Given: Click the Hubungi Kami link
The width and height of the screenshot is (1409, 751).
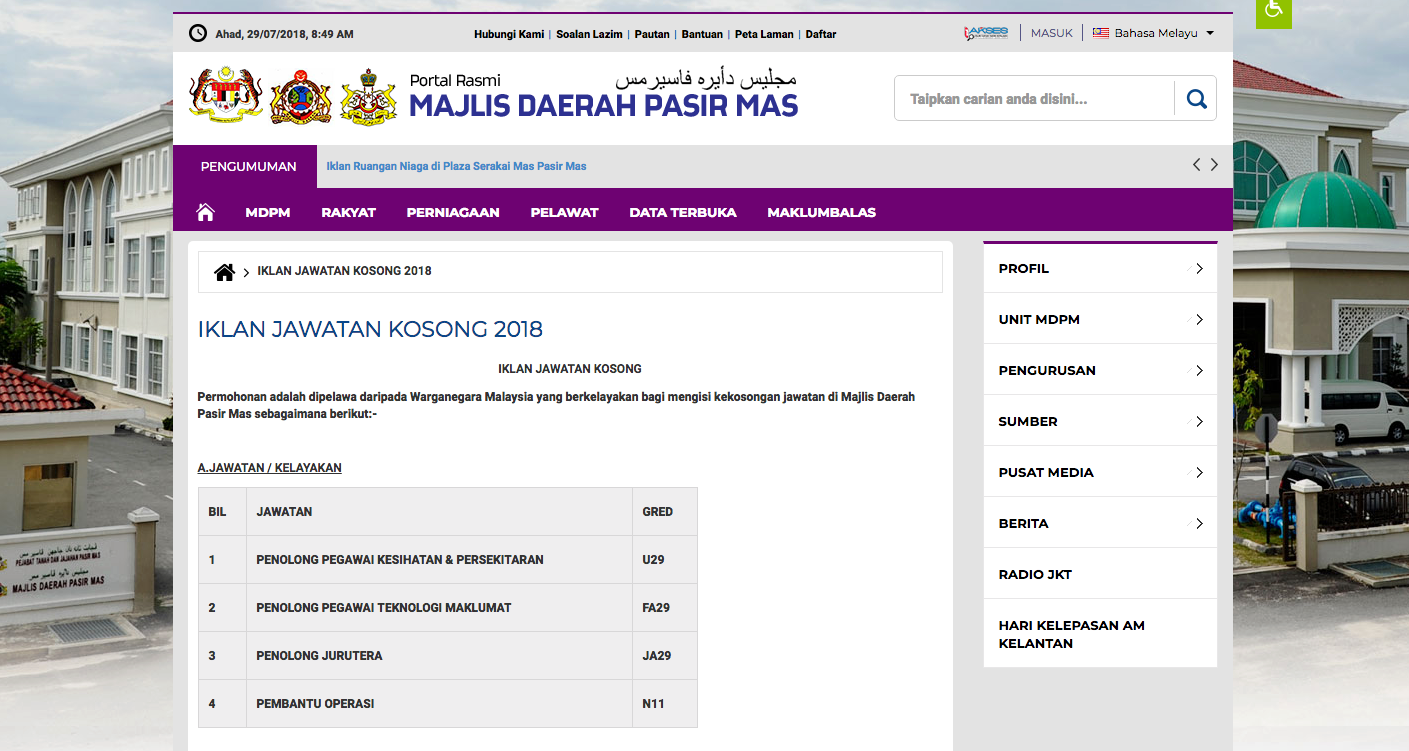Looking at the screenshot, I should click(509, 34).
